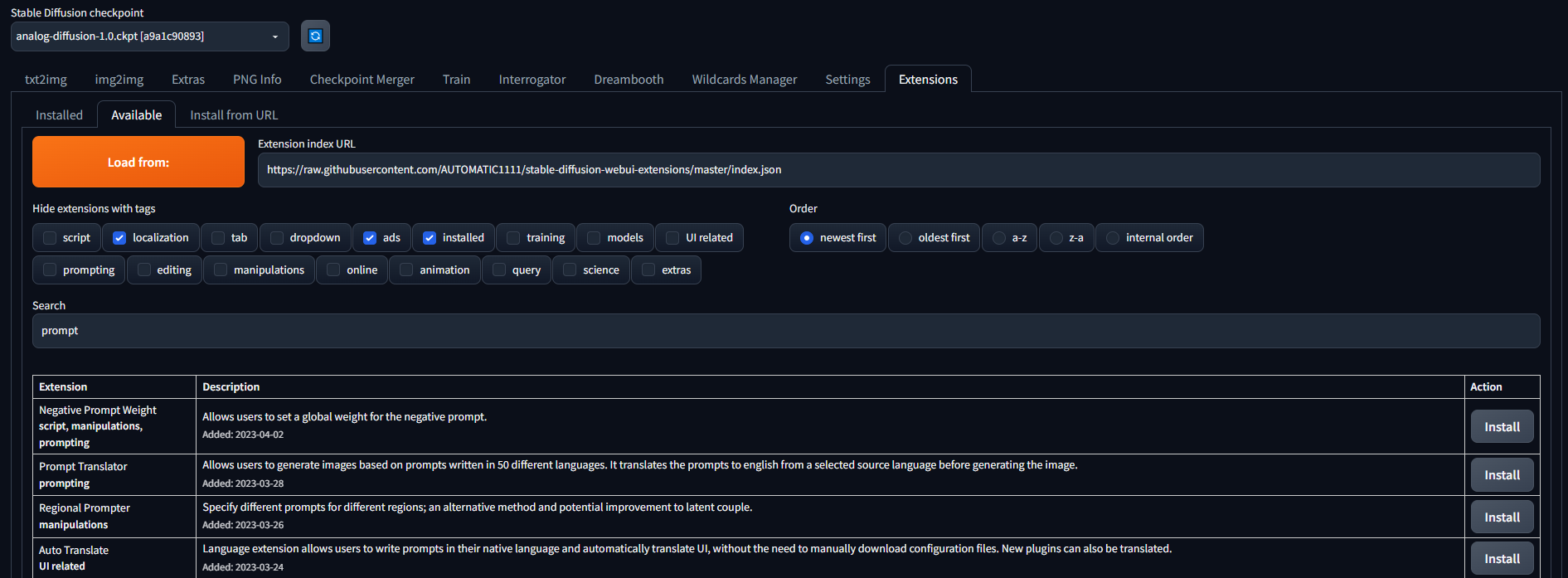Refresh the Stable Diffusion checkpoint list

pyautogui.click(x=315, y=36)
